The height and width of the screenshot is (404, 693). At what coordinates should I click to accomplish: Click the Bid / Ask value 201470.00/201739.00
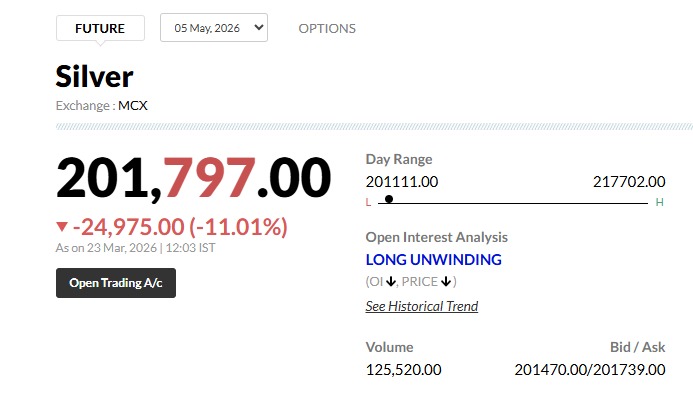pos(590,369)
